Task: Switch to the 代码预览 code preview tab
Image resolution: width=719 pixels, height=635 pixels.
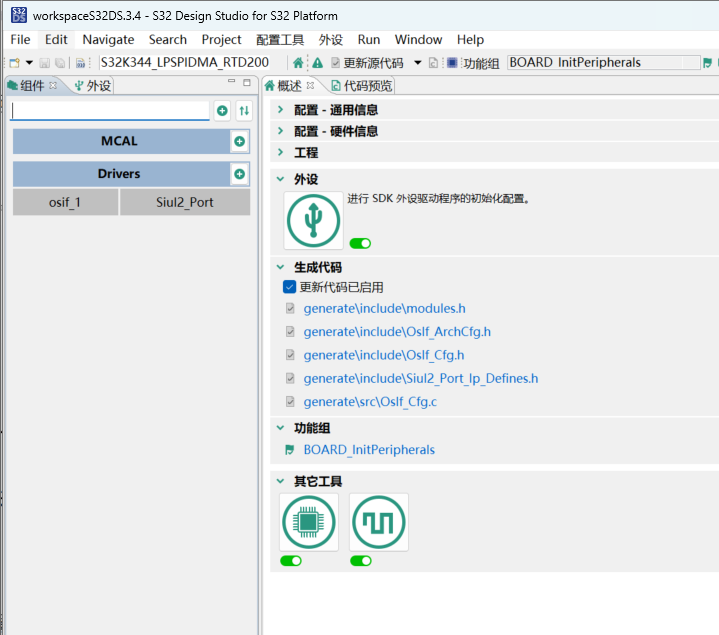Action: coord(362,86)
